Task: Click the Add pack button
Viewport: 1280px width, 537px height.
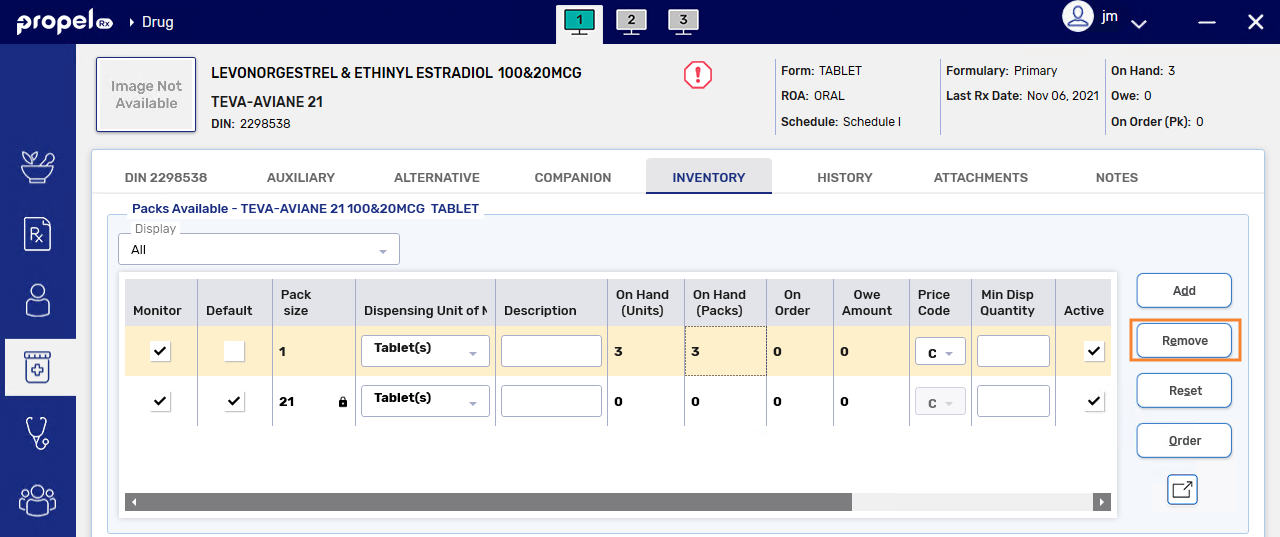Action: [1184, 290]
